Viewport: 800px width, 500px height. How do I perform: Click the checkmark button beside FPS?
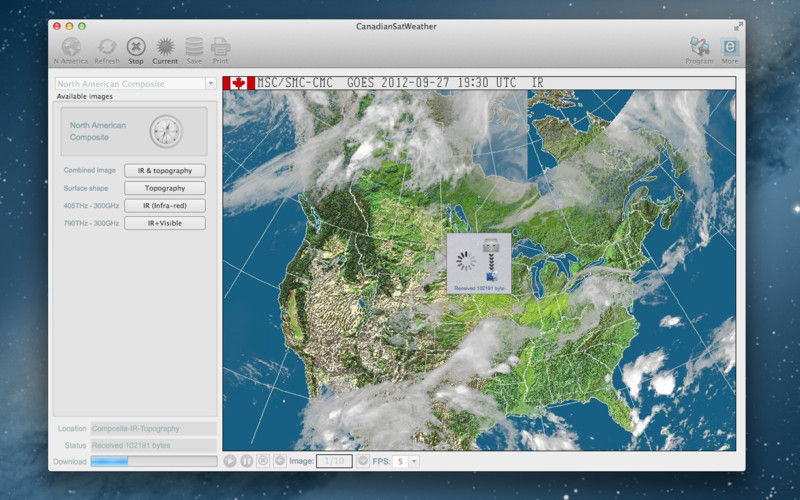pyautogui.click(x=363, y=461)
